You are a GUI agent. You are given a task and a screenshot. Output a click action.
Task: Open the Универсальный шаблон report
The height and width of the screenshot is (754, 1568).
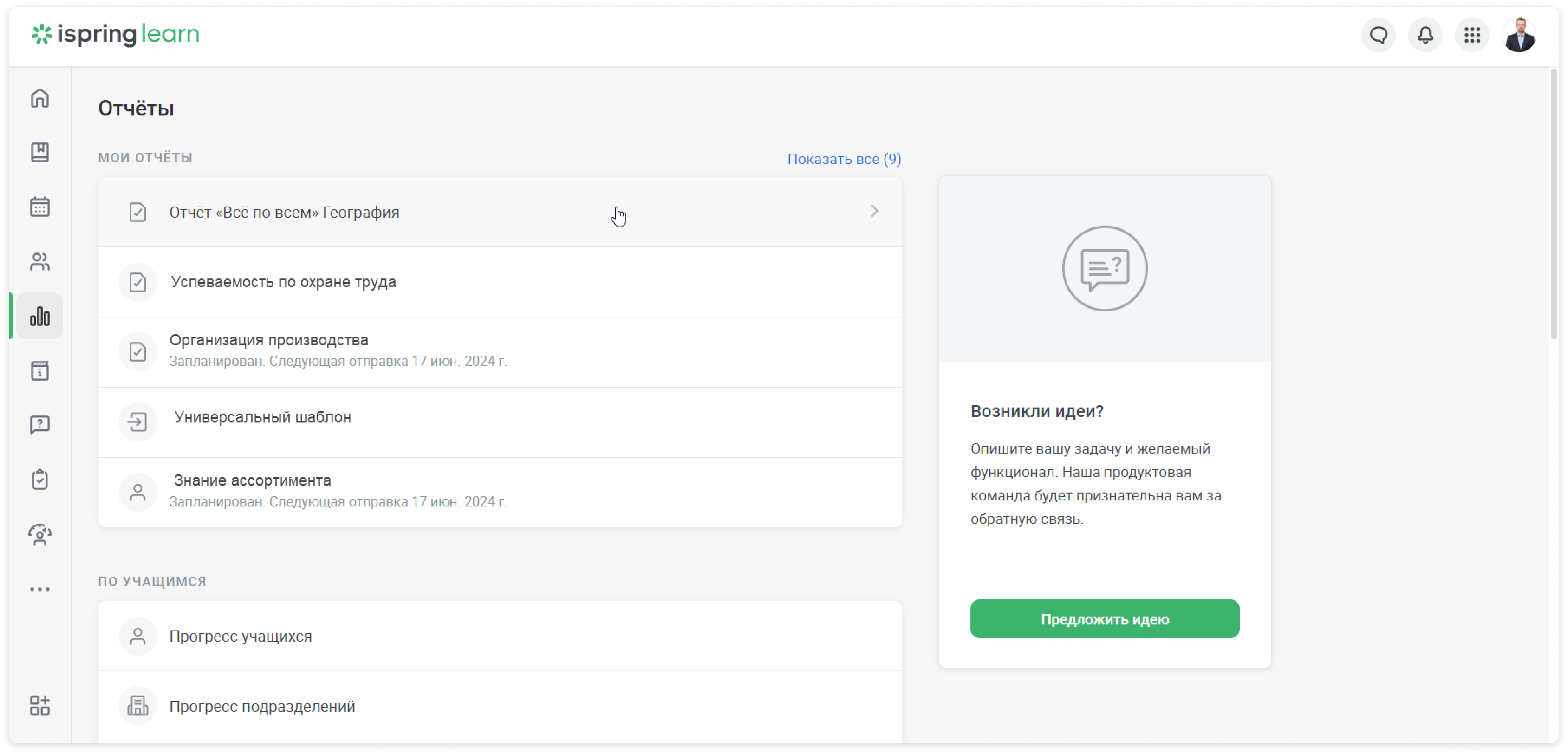(x=500, y=422)
